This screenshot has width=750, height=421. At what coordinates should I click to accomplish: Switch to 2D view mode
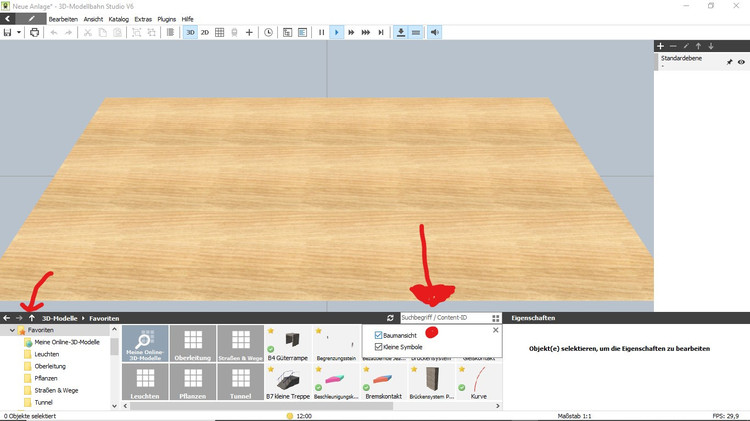pos(205,33)
